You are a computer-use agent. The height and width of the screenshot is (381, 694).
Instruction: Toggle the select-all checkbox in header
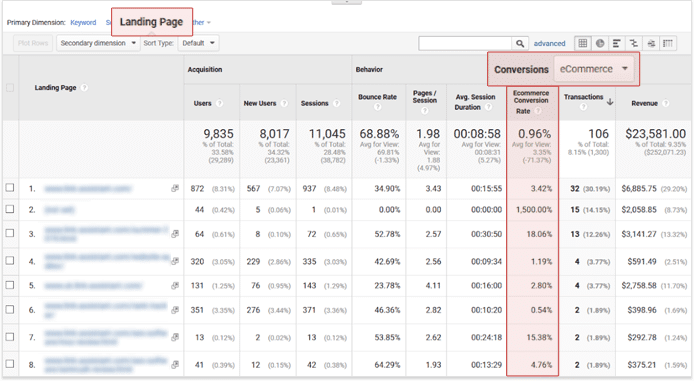pos(10,88)
